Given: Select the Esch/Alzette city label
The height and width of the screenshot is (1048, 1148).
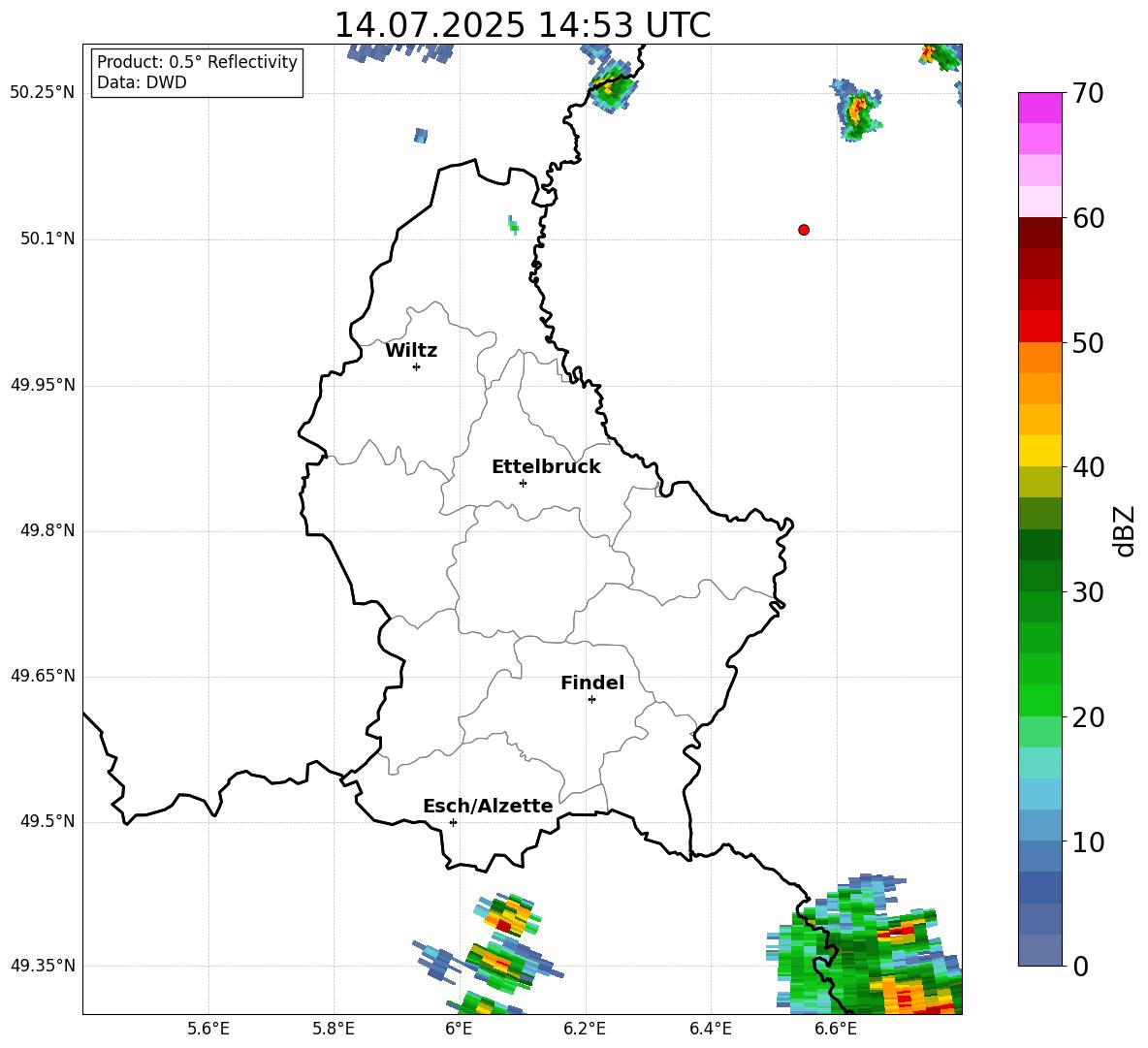Looking at the screenshot, I should (x=488, y=806).
